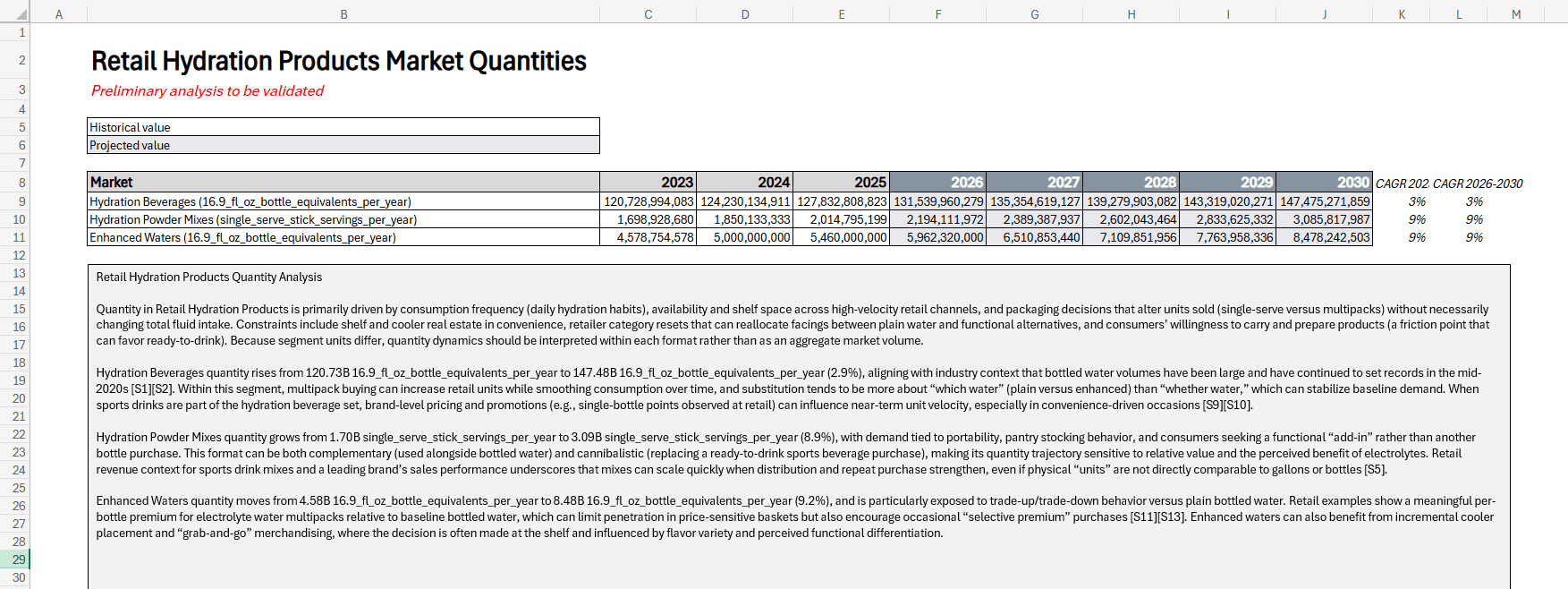Image resolution: width=1568 pixels, height=589 pixels.
Task: Click 'Retail Hydration Products Quantity Analysis' heading
Action: (x=209, y=277)
